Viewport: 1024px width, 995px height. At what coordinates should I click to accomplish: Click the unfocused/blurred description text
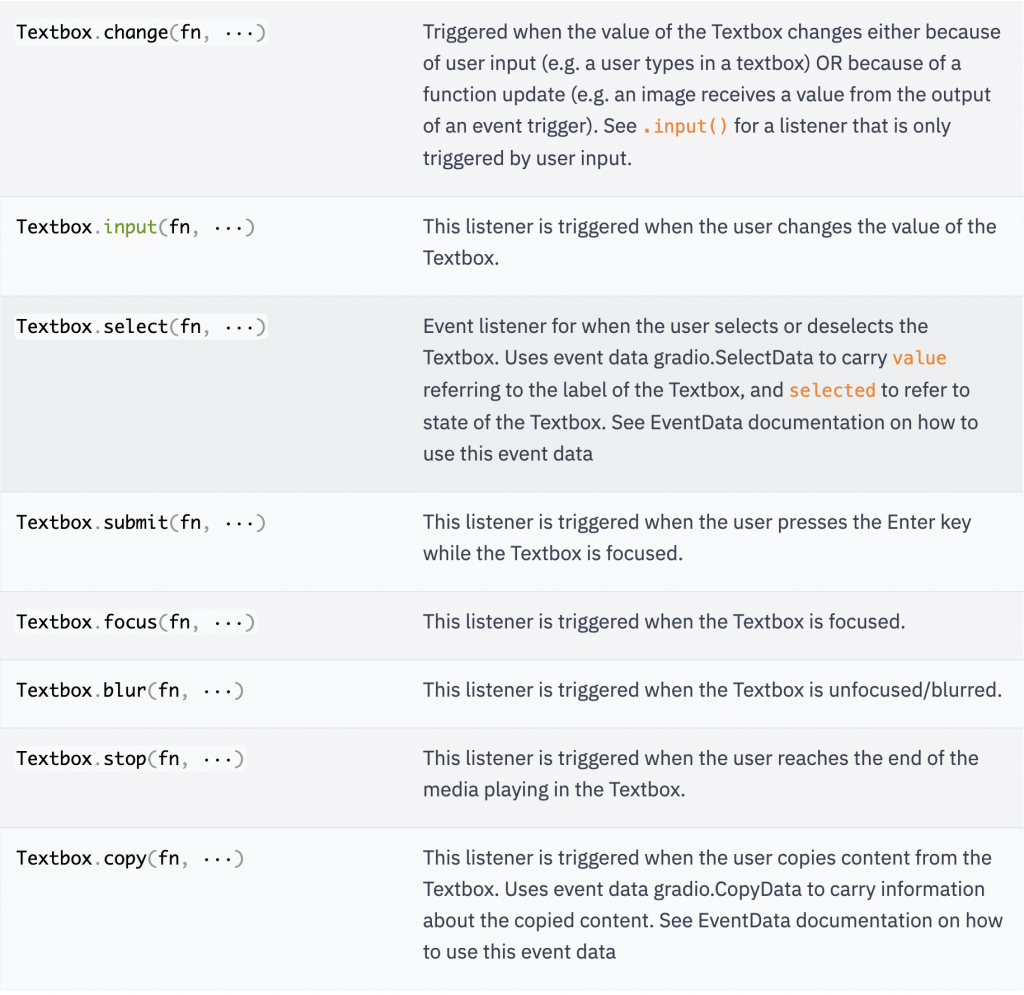coord(712,690)
